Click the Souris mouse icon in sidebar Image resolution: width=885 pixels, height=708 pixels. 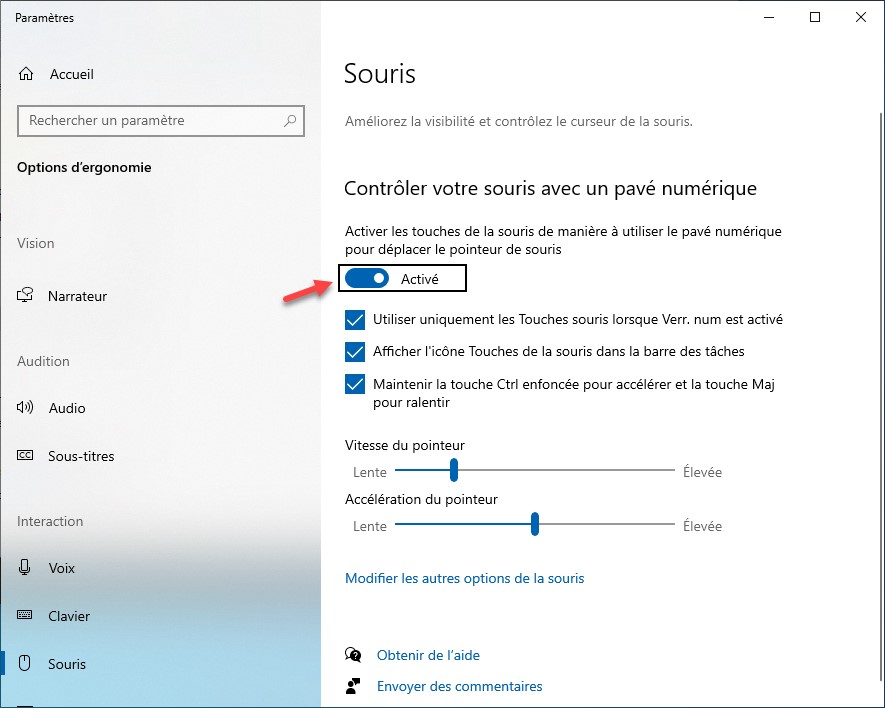[x=24, y=663]
